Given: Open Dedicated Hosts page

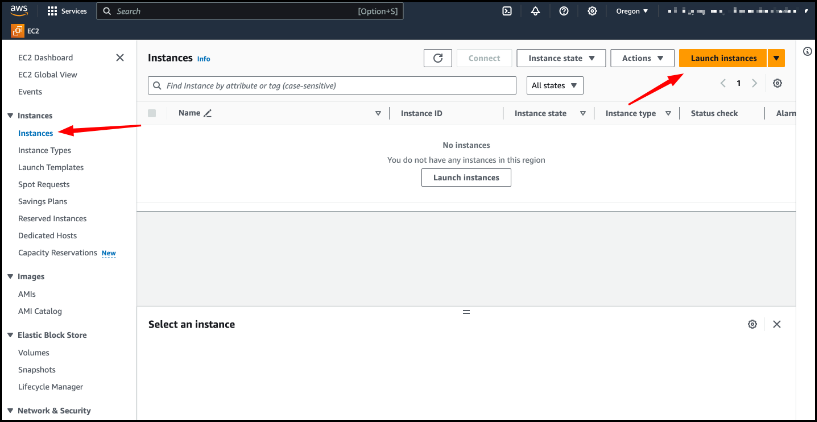Looking at the screenshot, I should (x=47, y=235).
